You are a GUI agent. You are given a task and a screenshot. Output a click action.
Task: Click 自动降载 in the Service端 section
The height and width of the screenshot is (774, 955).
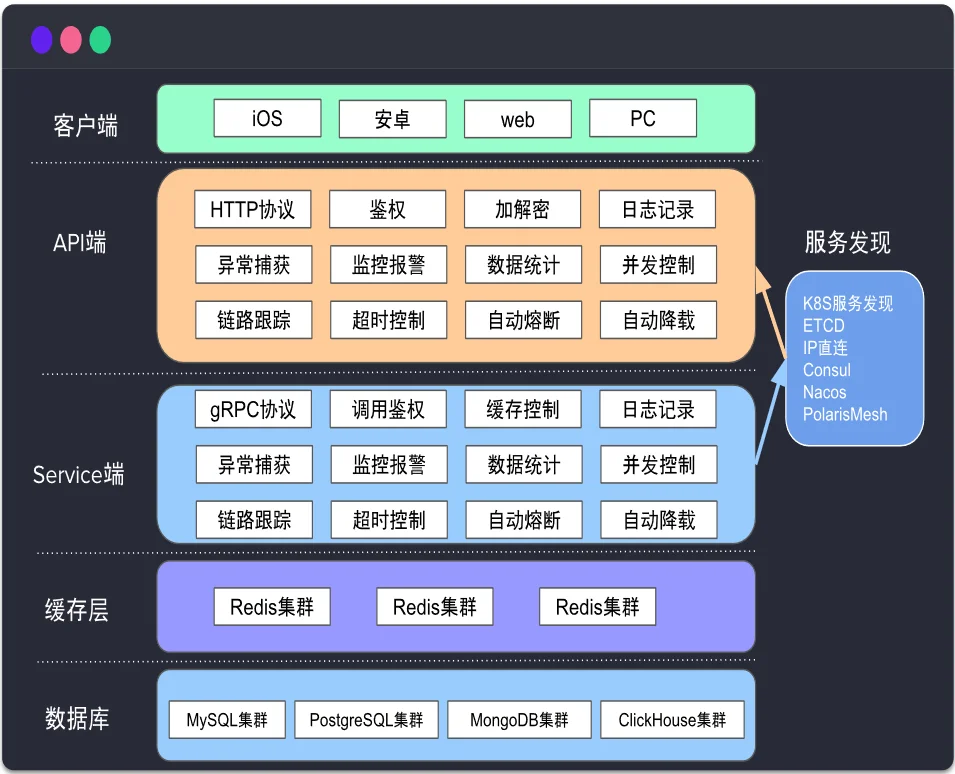pyautogui.click(x=659, y=520)
